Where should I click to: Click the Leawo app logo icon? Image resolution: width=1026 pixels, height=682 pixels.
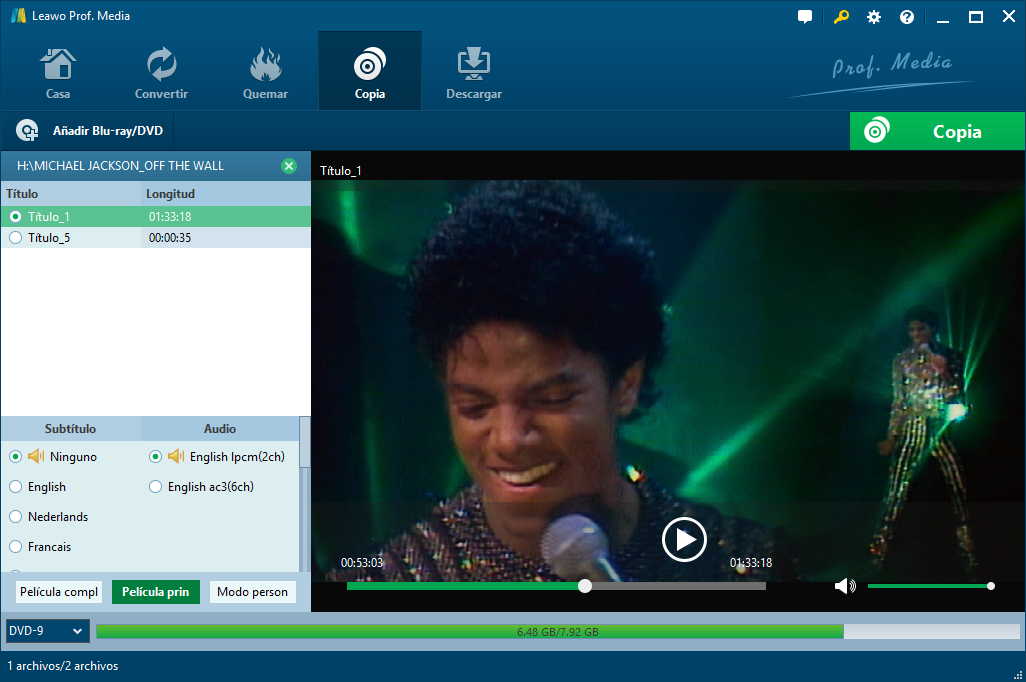(x=18, y=16)
